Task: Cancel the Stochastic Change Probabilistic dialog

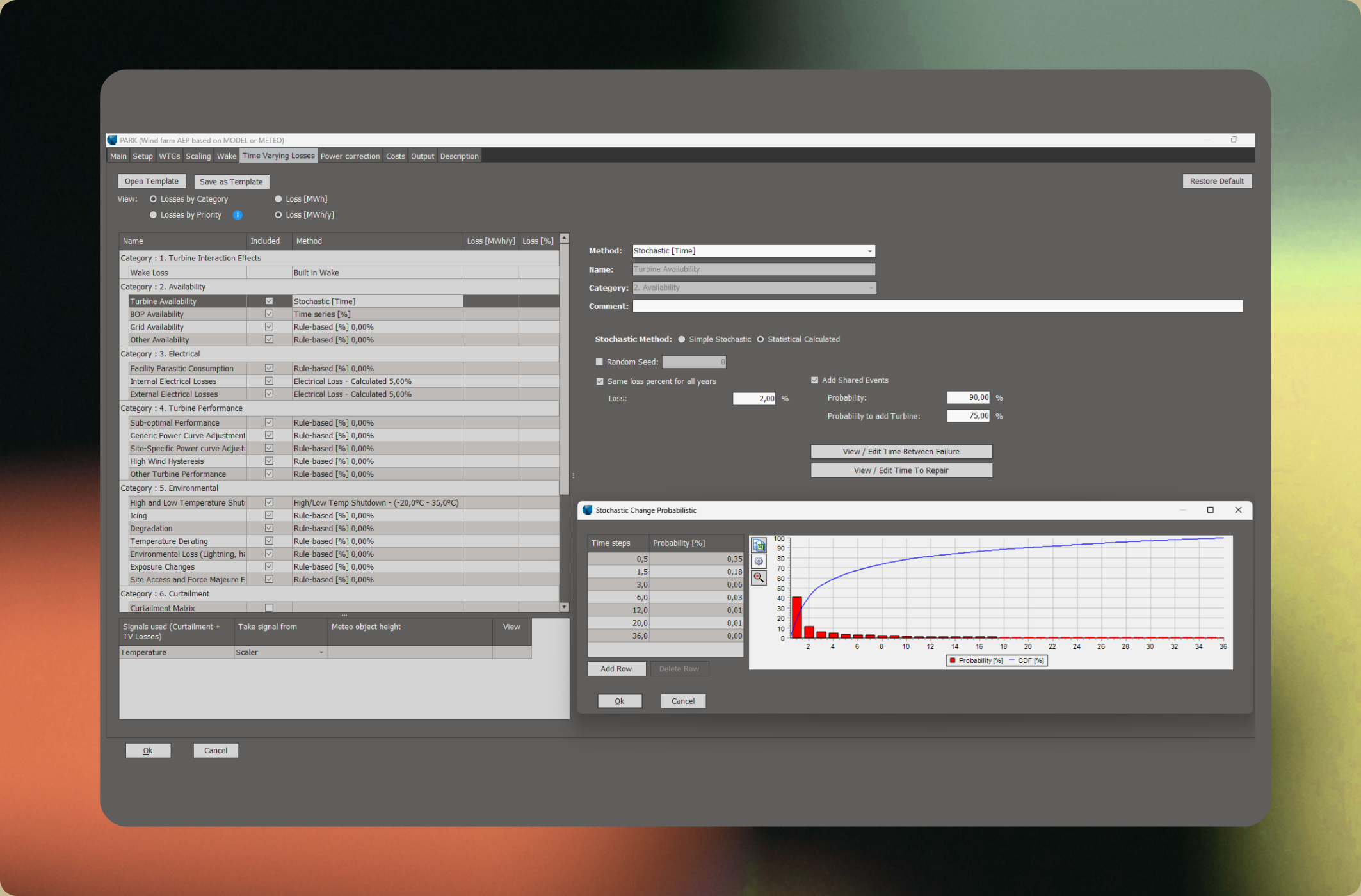Action: tap(682, 701)
